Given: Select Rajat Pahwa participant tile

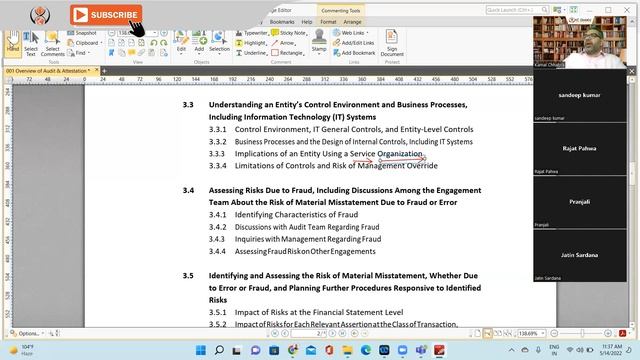Looking at the screenshot, I should pyautogui.click(x=580, y=149).
